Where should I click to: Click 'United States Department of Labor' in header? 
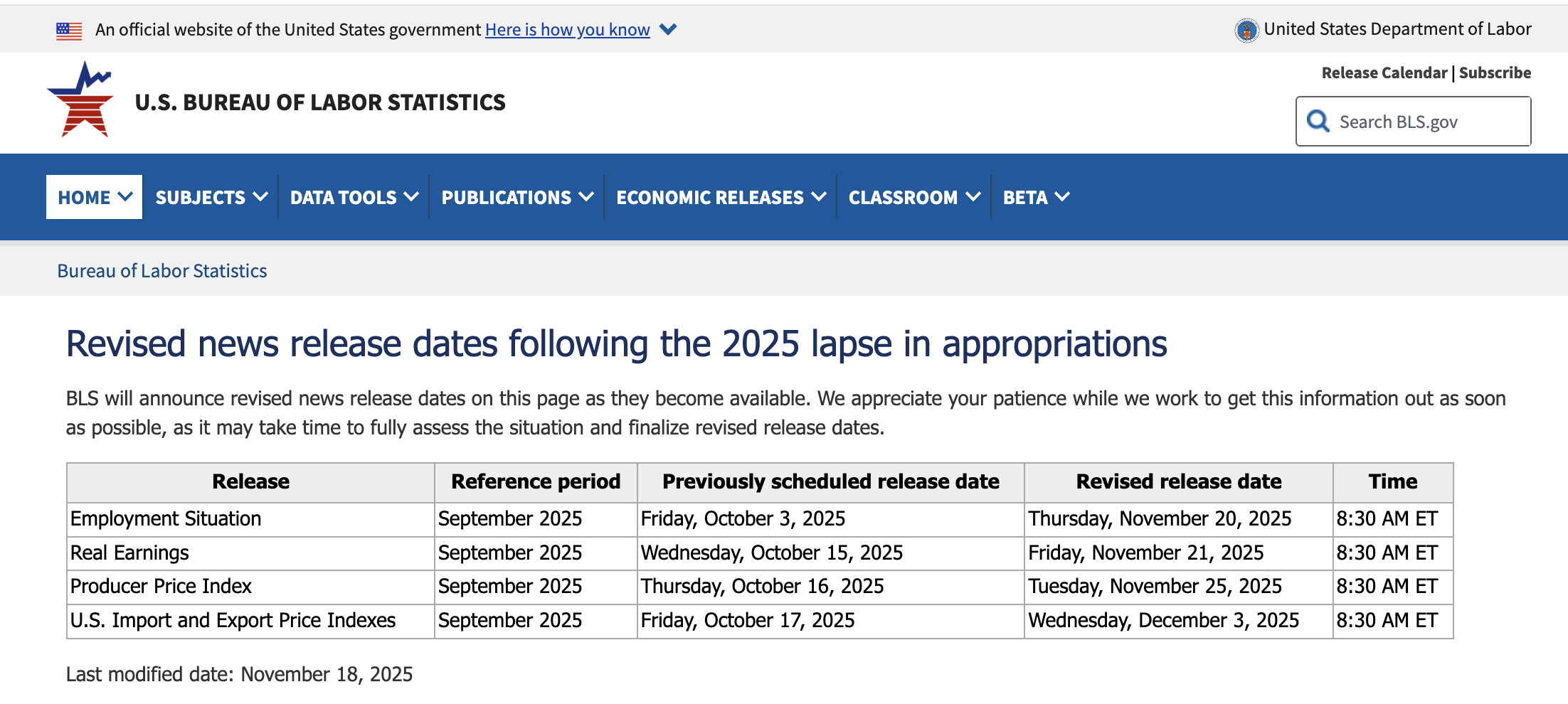tap(1397, 29)
